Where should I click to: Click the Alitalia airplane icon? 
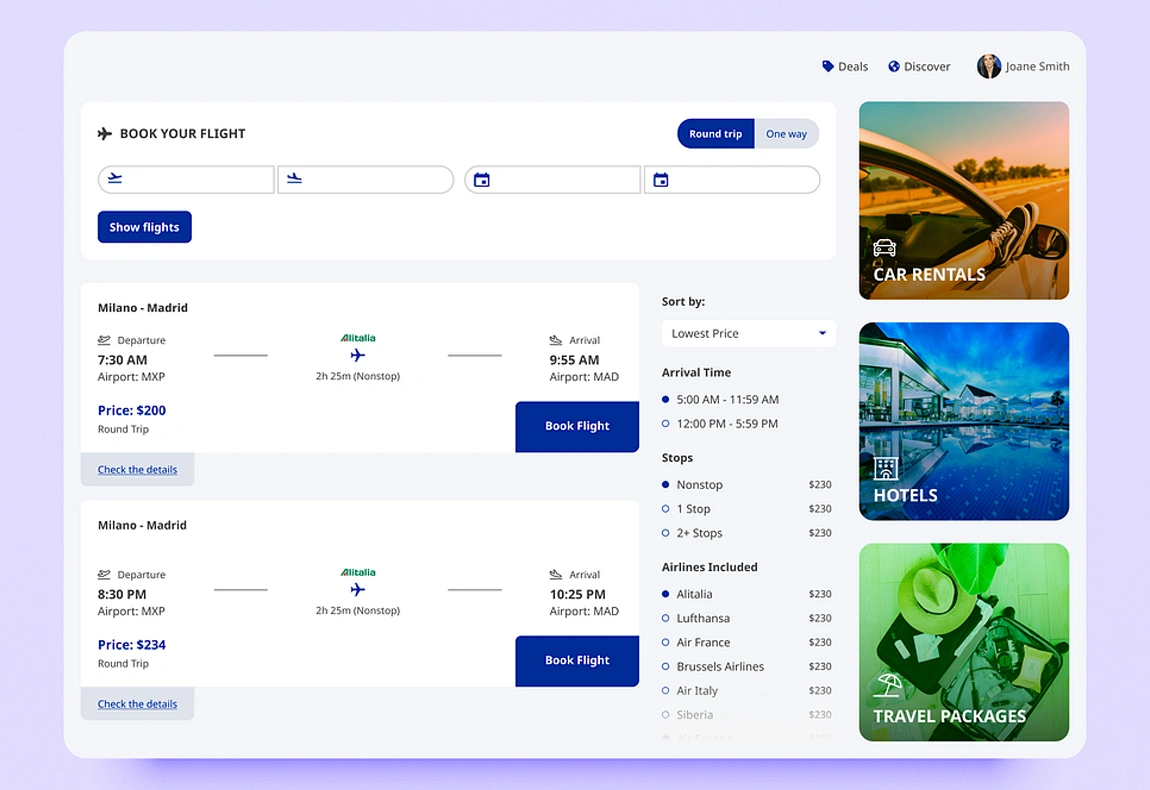pos(357,353)
